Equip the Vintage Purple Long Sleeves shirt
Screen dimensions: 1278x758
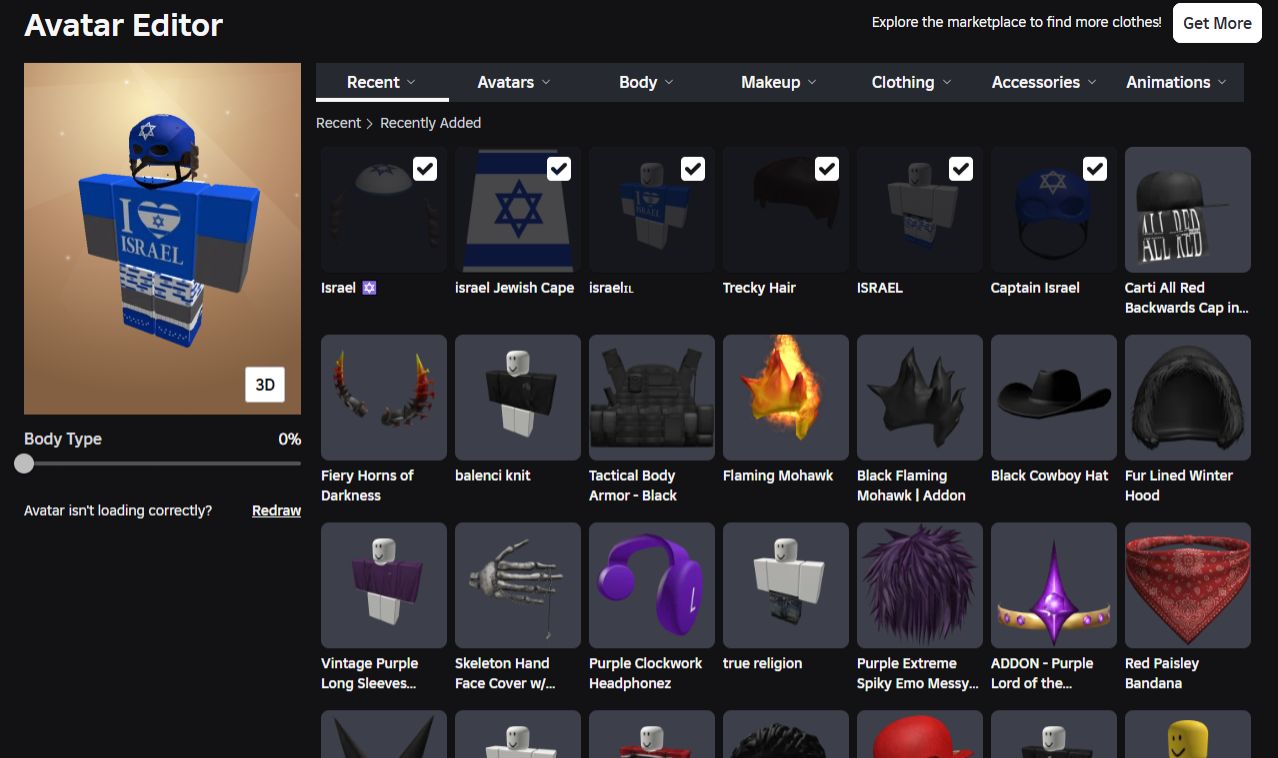click(x=384, y=585)
